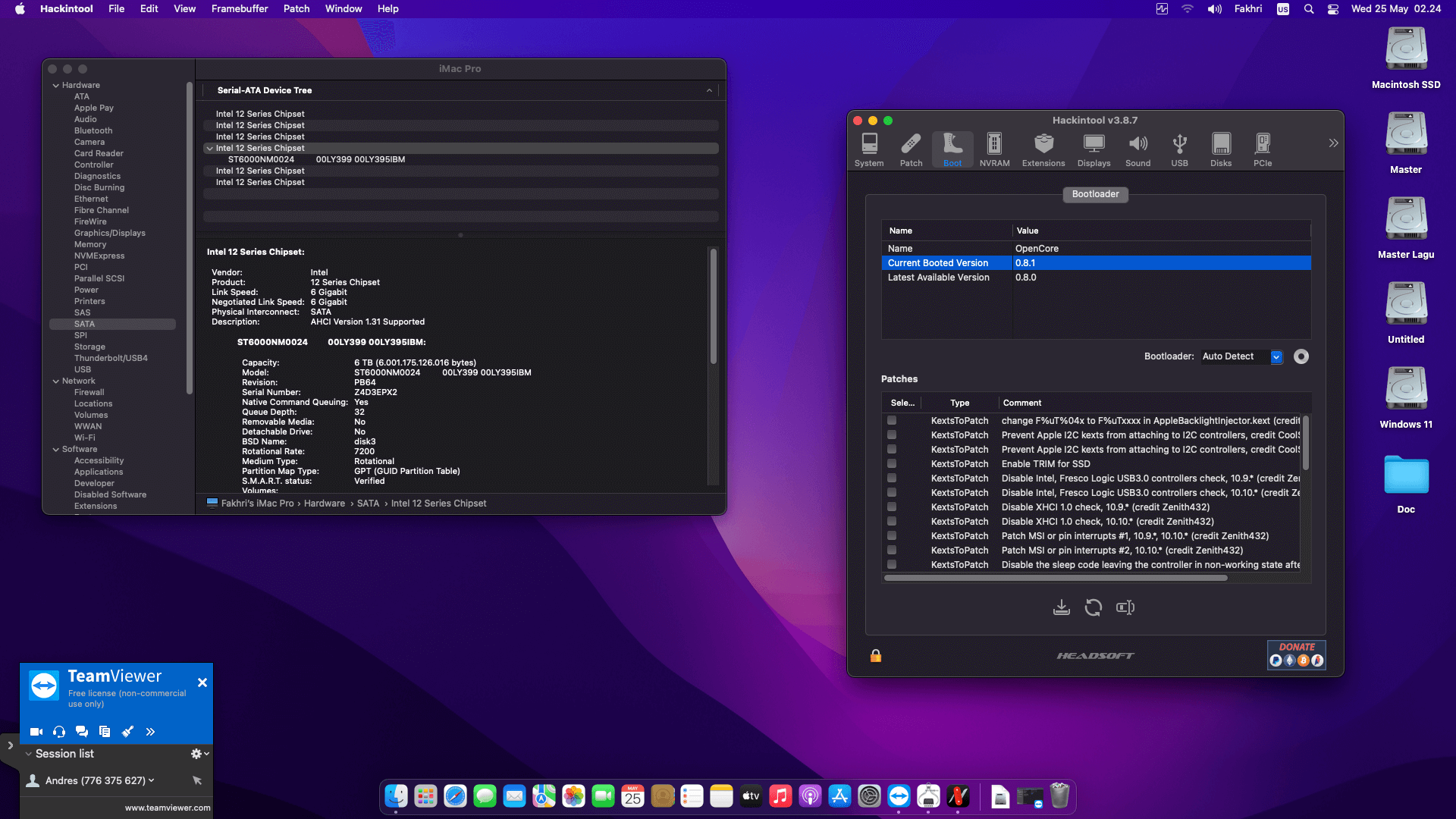Image resolution: width=1456 pixels, height=819 pixels.
Task: Open System Preferences from the Dock
Action: pos(869,796)
